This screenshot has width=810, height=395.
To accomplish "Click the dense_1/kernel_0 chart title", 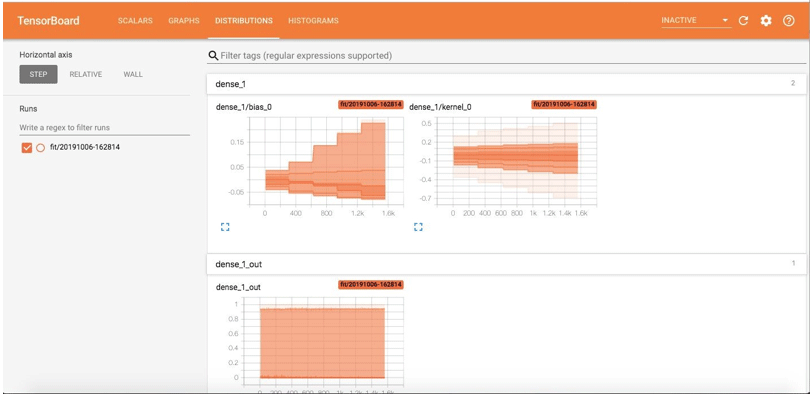I will (x=440, y=107).
